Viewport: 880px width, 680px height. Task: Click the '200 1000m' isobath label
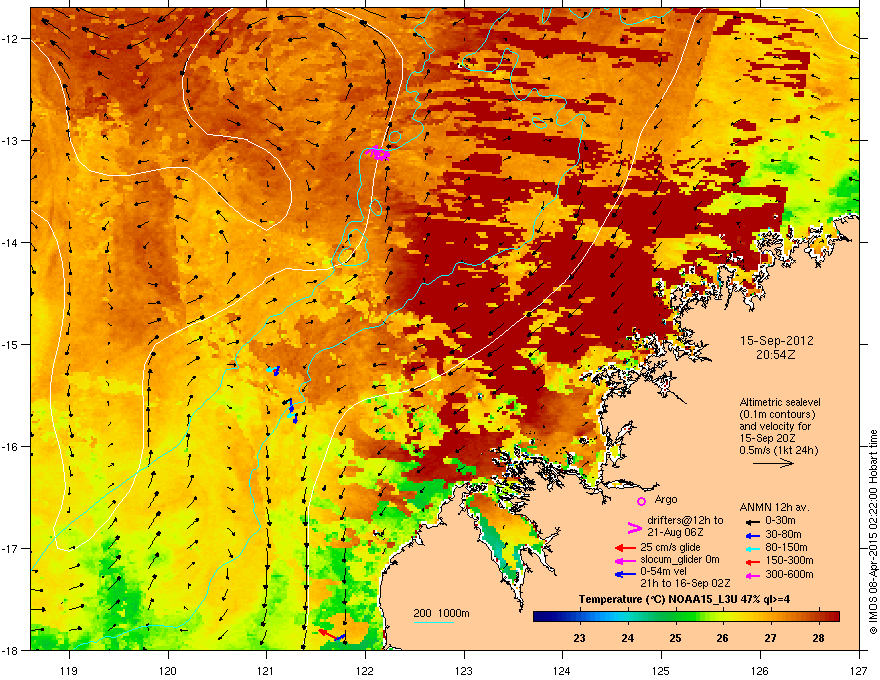(x=441, y=613)
